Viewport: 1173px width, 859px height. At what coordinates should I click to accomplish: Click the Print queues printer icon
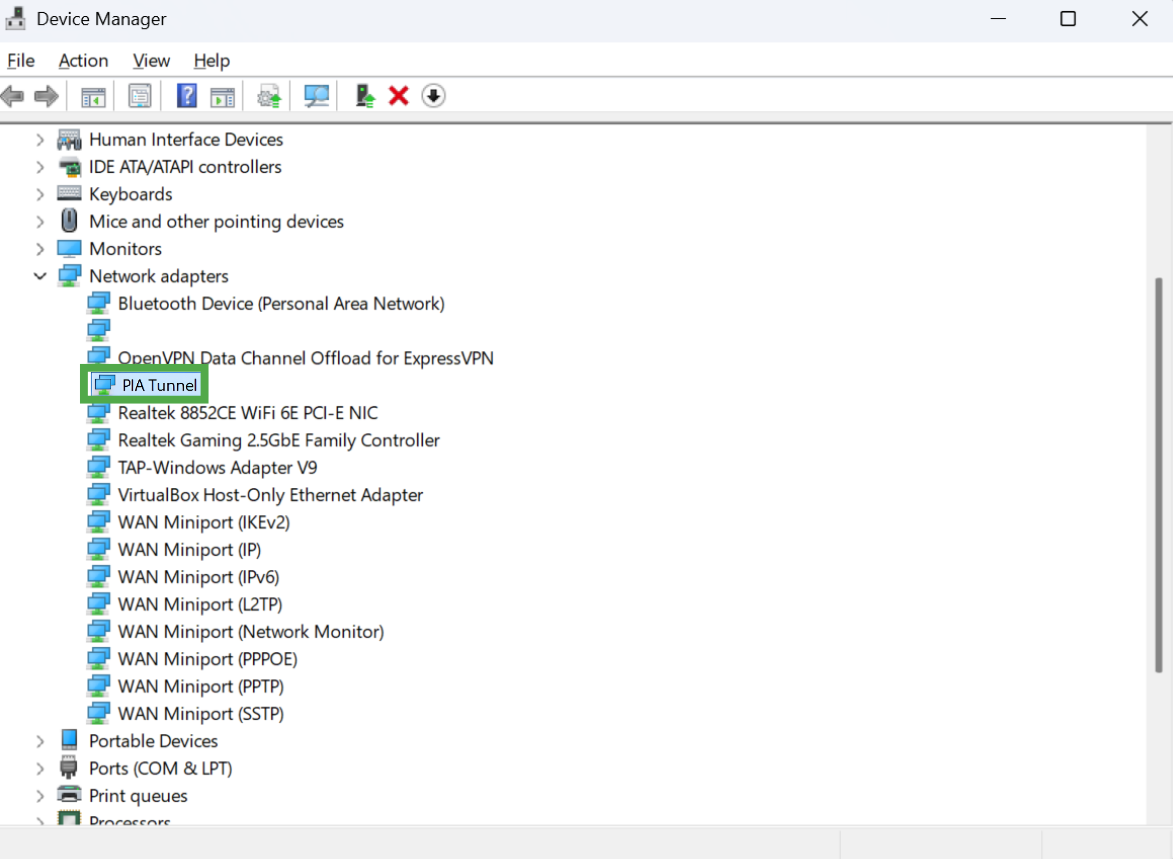(x=70, y=795)
